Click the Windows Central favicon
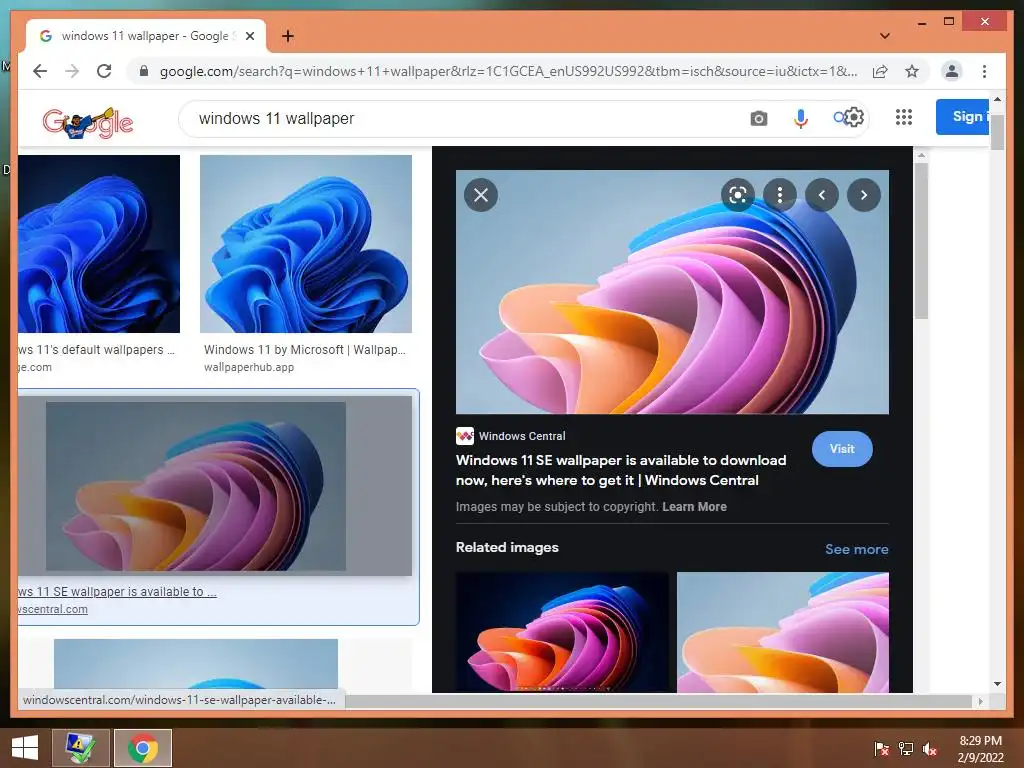The height and width of the screenshot is (768, 1024). (465, 436)
